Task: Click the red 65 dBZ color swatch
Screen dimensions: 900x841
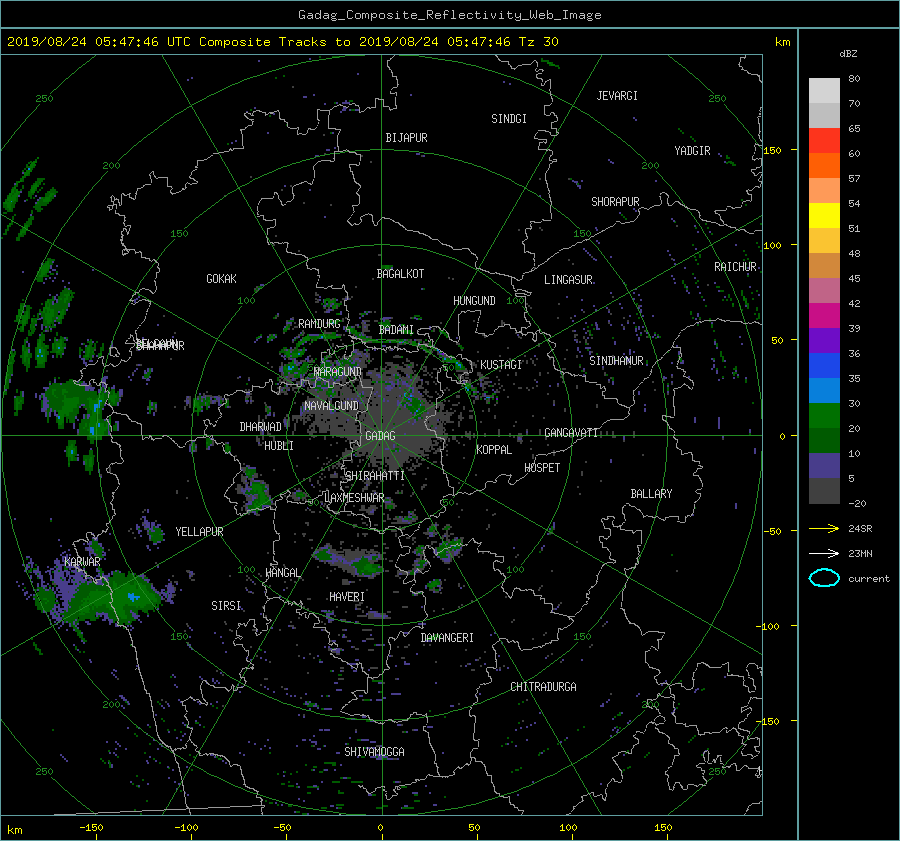Action: [824, 140]
